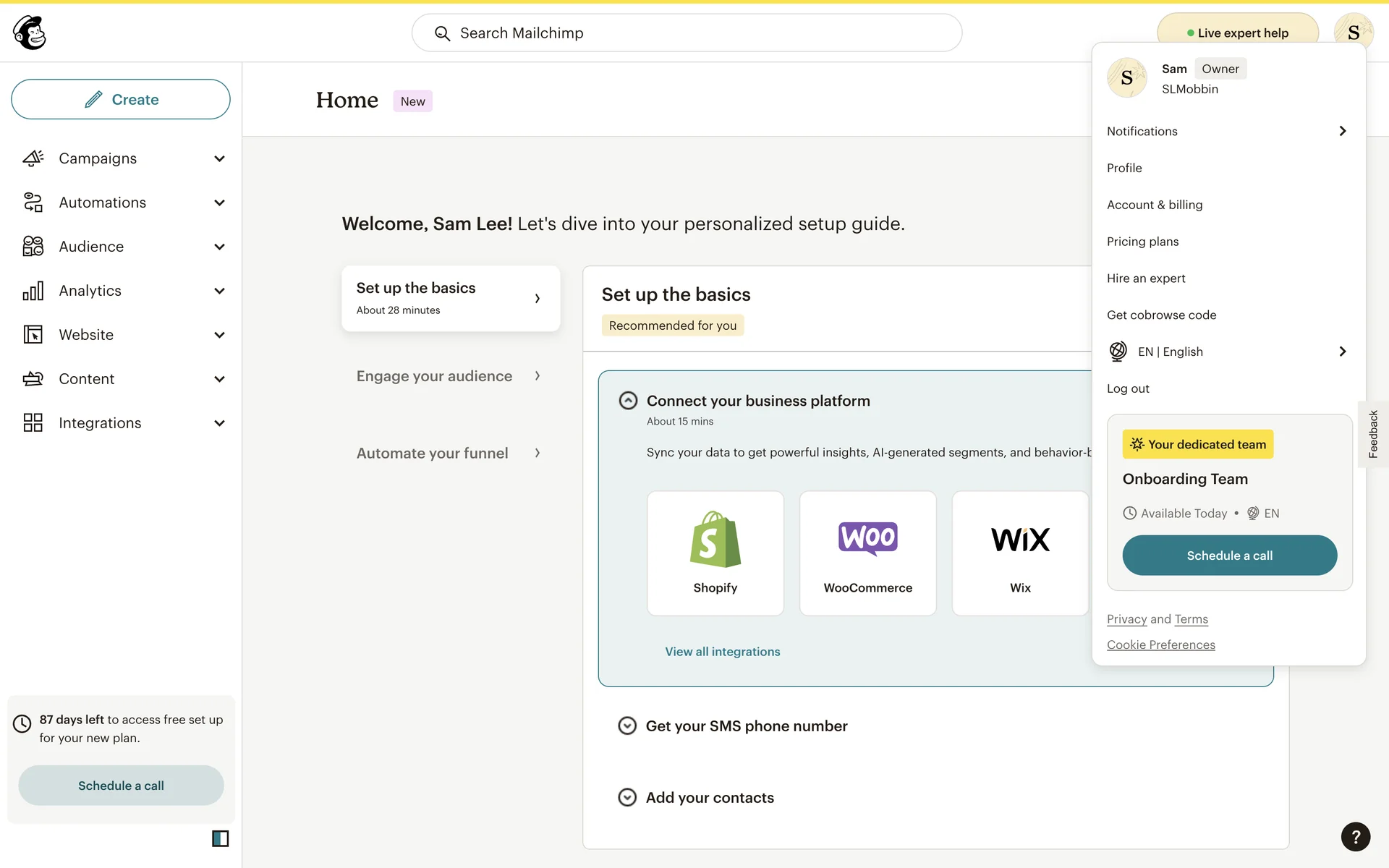Click the Integrations grid icon

pyautogui.click(x=33, y=423)
